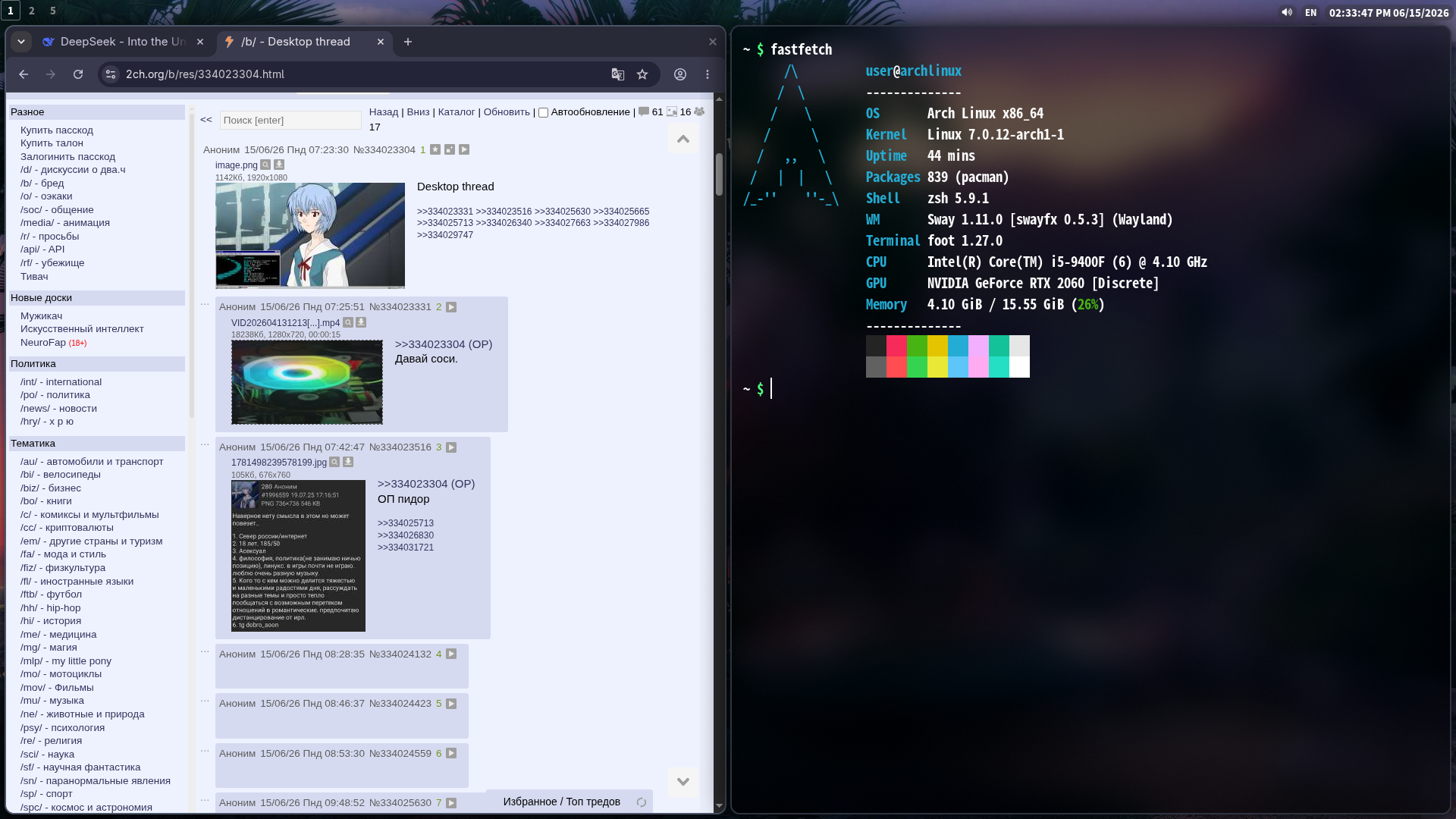Click the reply arrow icon on post 334023516

coord(451,447)
